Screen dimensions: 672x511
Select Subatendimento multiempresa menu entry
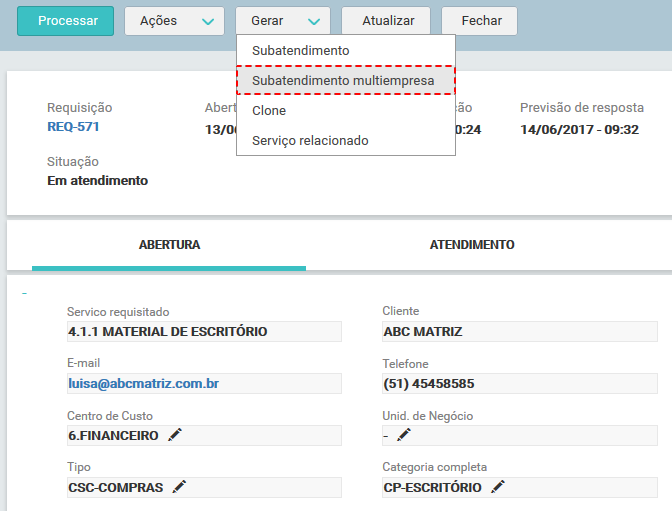point(345,80)
